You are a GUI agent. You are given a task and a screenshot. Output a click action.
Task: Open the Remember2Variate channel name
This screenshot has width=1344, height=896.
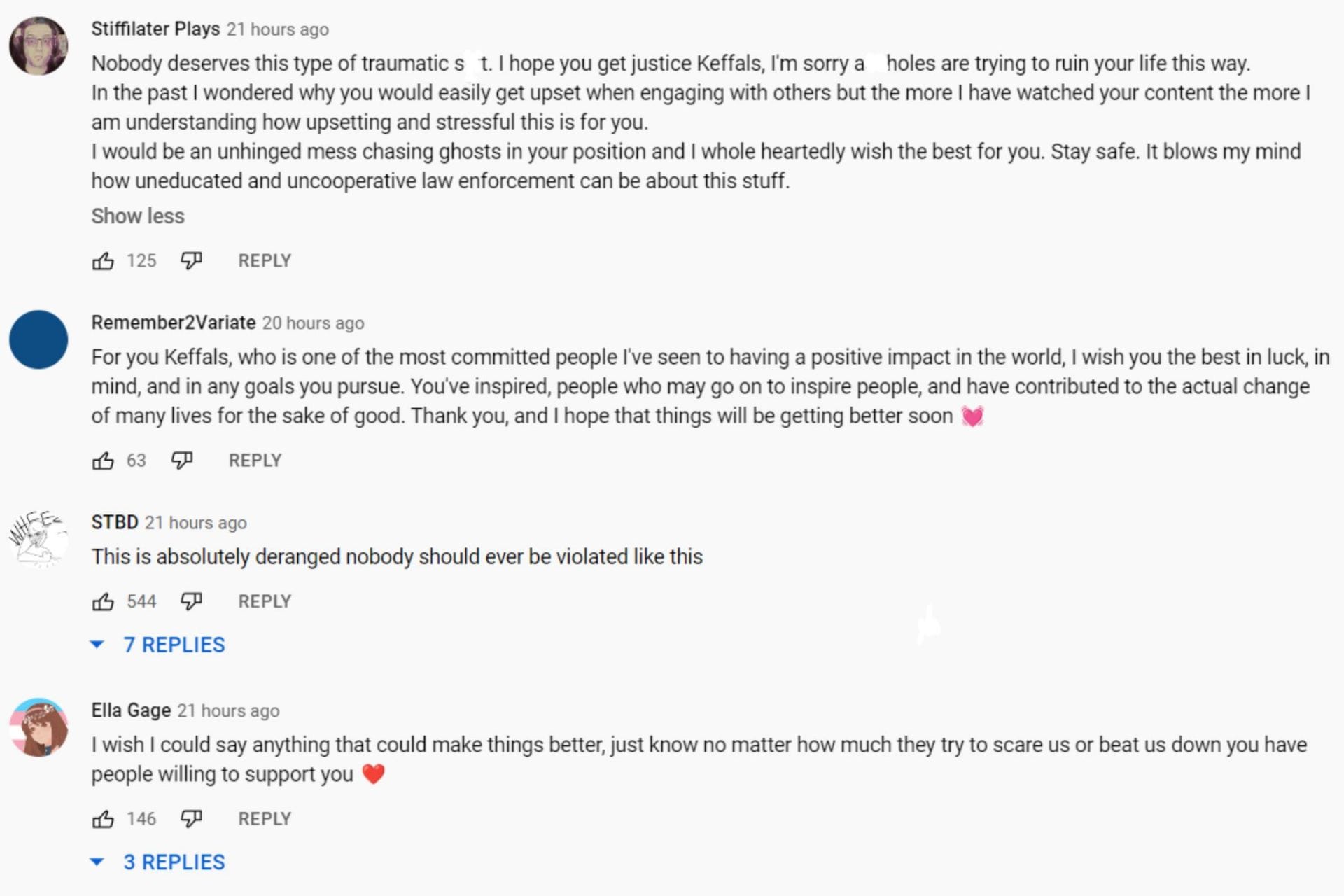click(x=174, y=323)
